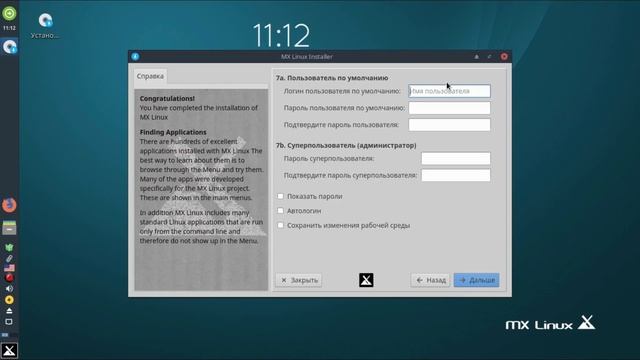Go back with the Назад button
The image size is (640, 360).
[430, 280]
